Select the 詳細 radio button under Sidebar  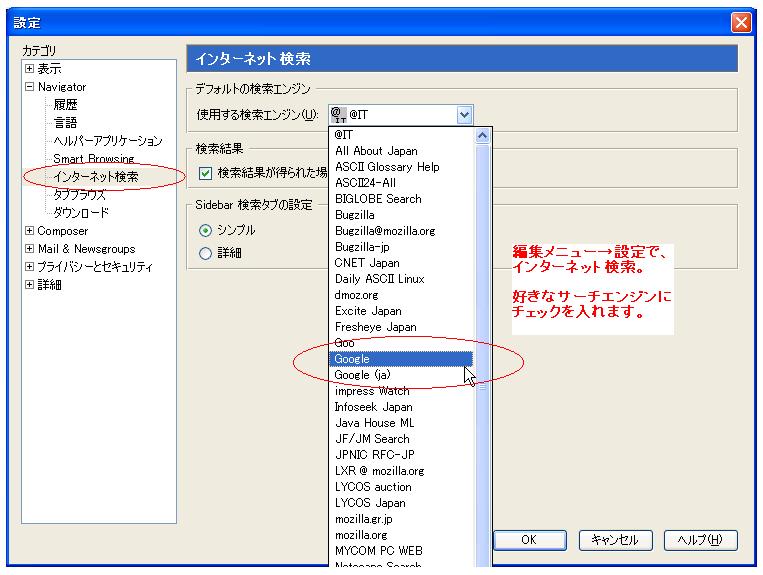[x=205, y=253]
